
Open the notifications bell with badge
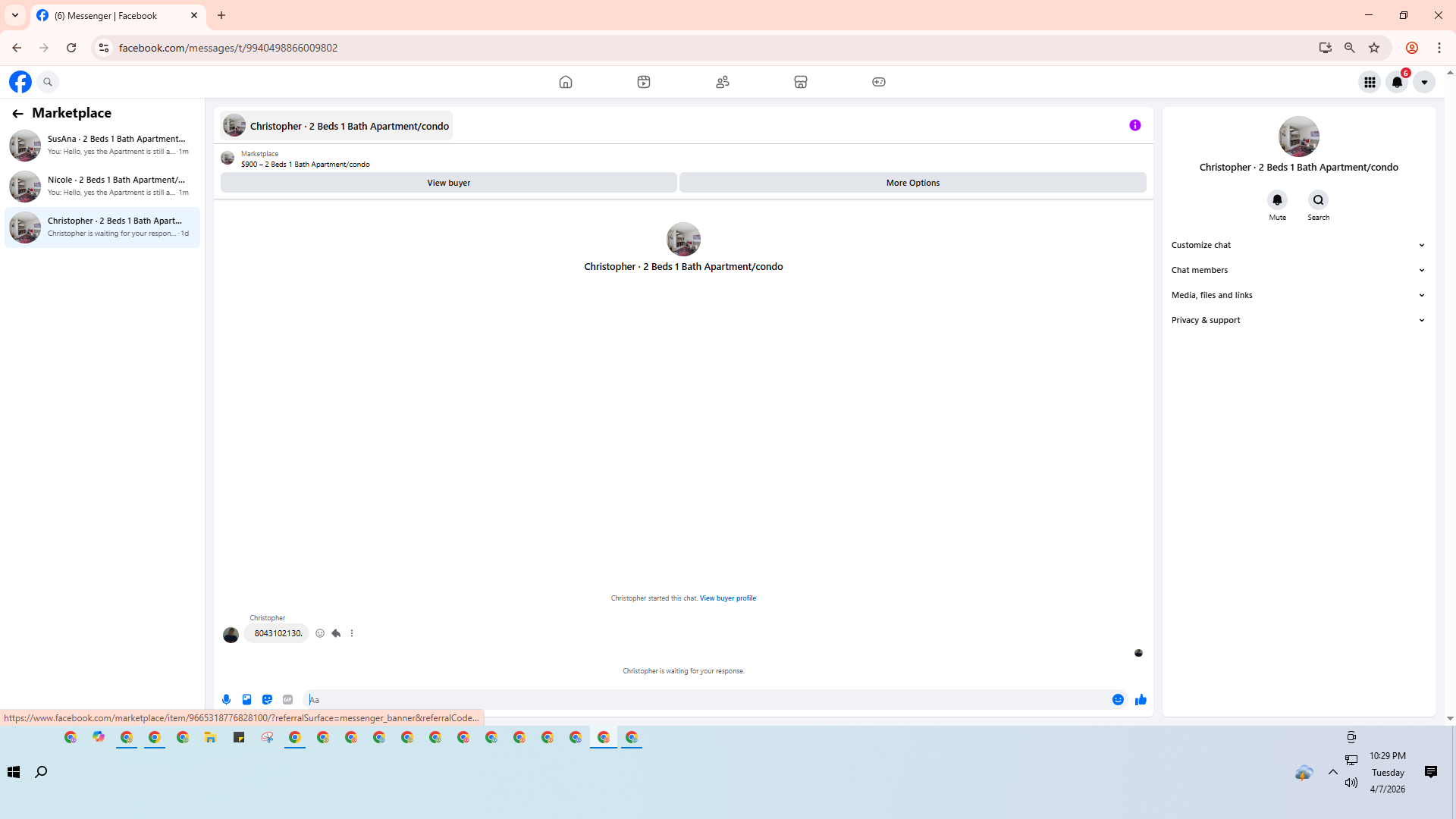(x=1397, y=82)
